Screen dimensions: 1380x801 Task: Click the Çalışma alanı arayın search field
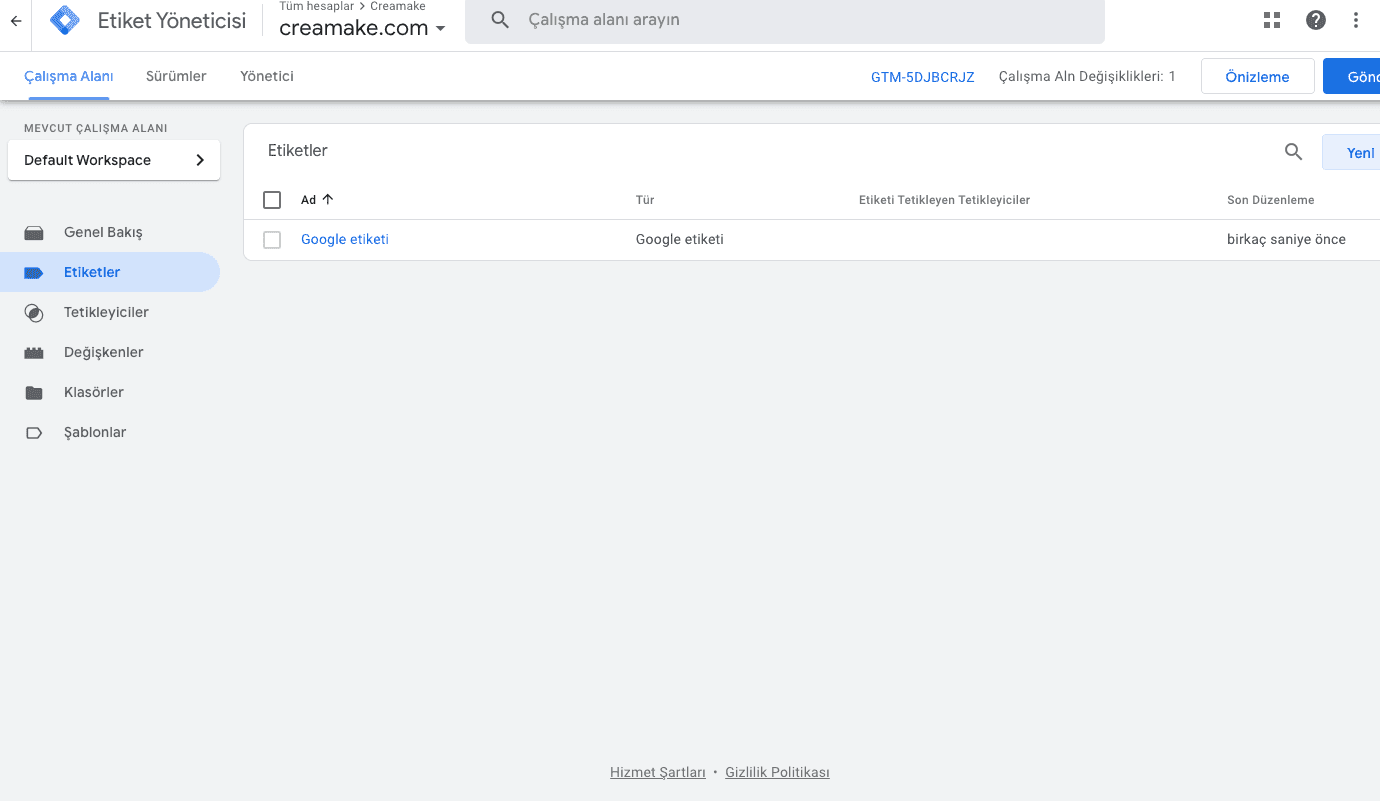[x=785, y=21]
